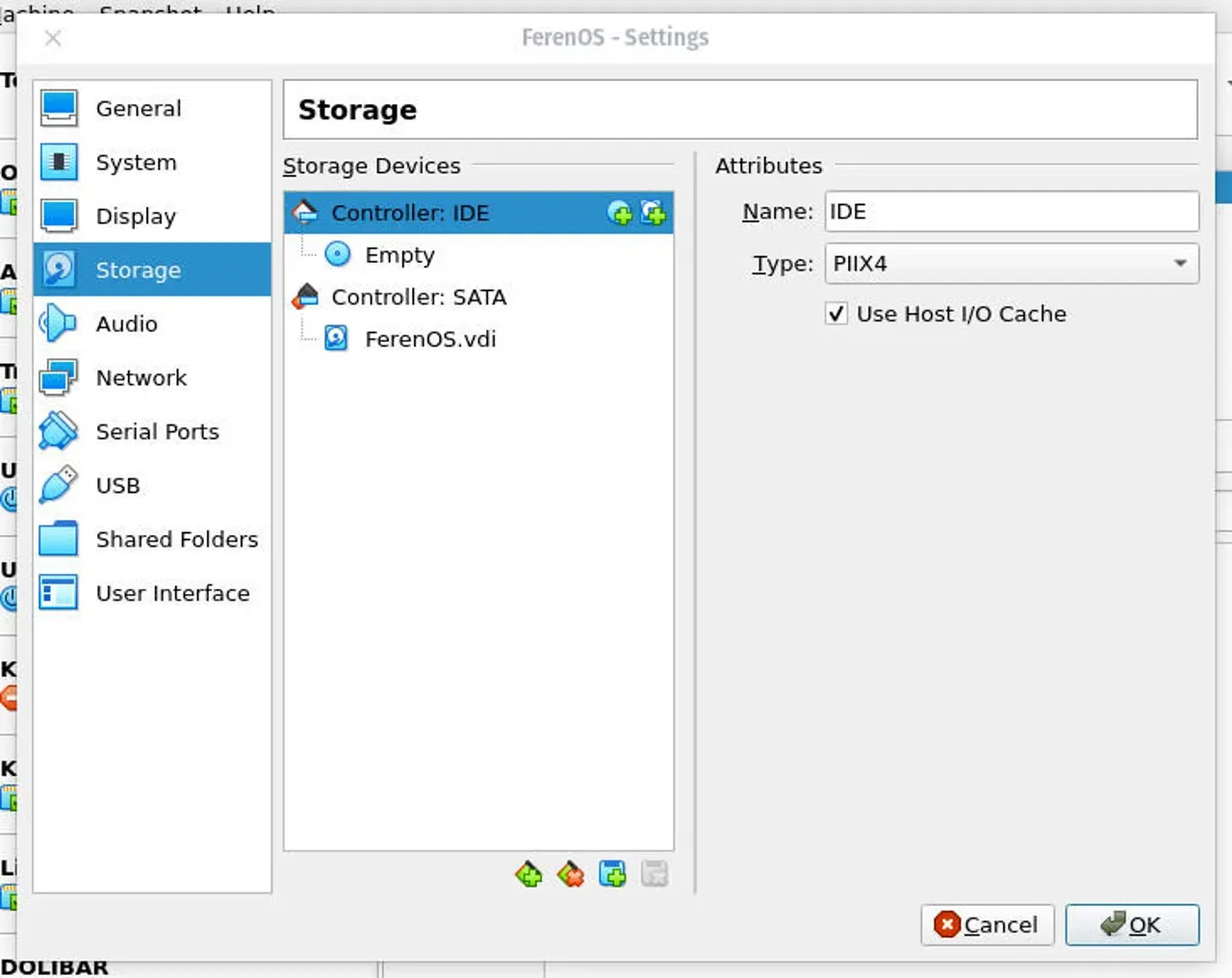
Task: Open the Serial Ports settings
Action: tap(152, 431)
